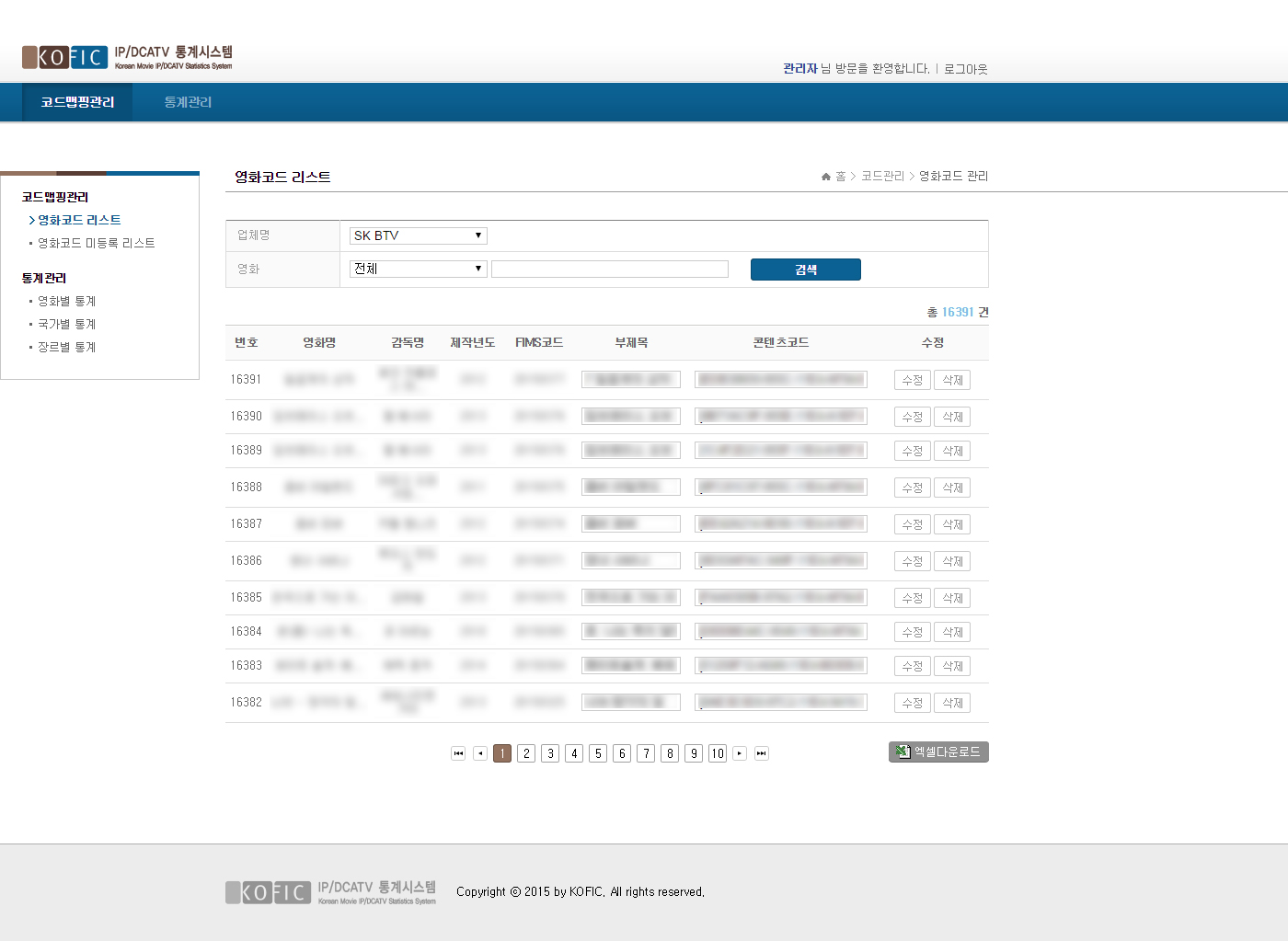The height and width of the screenshot is (941, 1288).
Task: Expand the 전체 movie filter dropdown
Action: tap(418, 269)
